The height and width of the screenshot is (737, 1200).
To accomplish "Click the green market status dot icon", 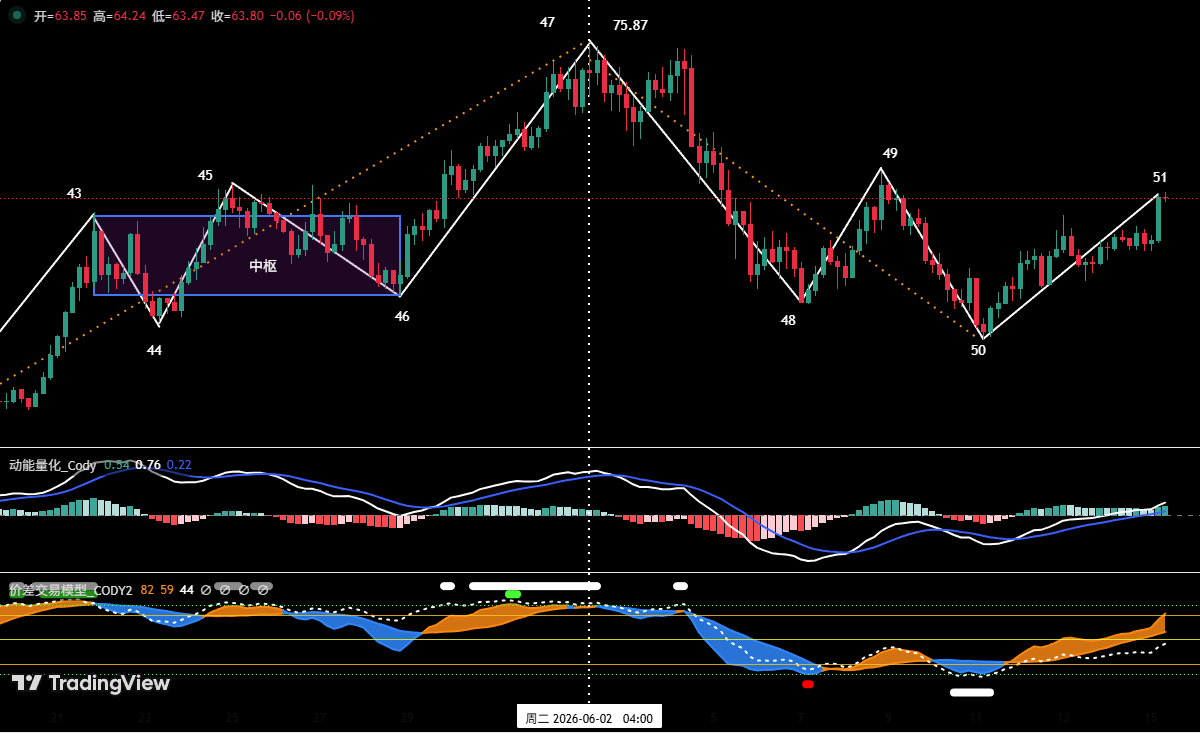I will [17, 15].
